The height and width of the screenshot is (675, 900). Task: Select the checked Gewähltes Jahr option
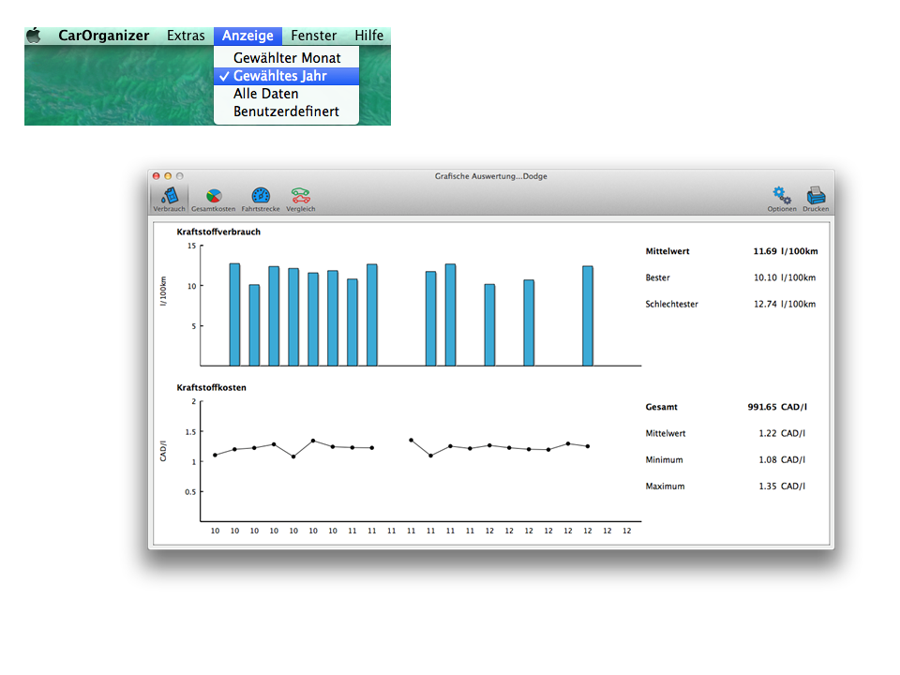pos(286,76)
